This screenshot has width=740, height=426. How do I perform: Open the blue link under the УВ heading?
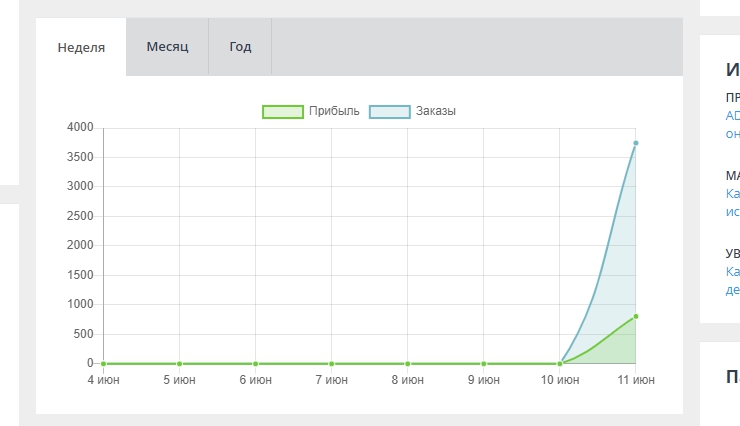[x=732, y=272]
